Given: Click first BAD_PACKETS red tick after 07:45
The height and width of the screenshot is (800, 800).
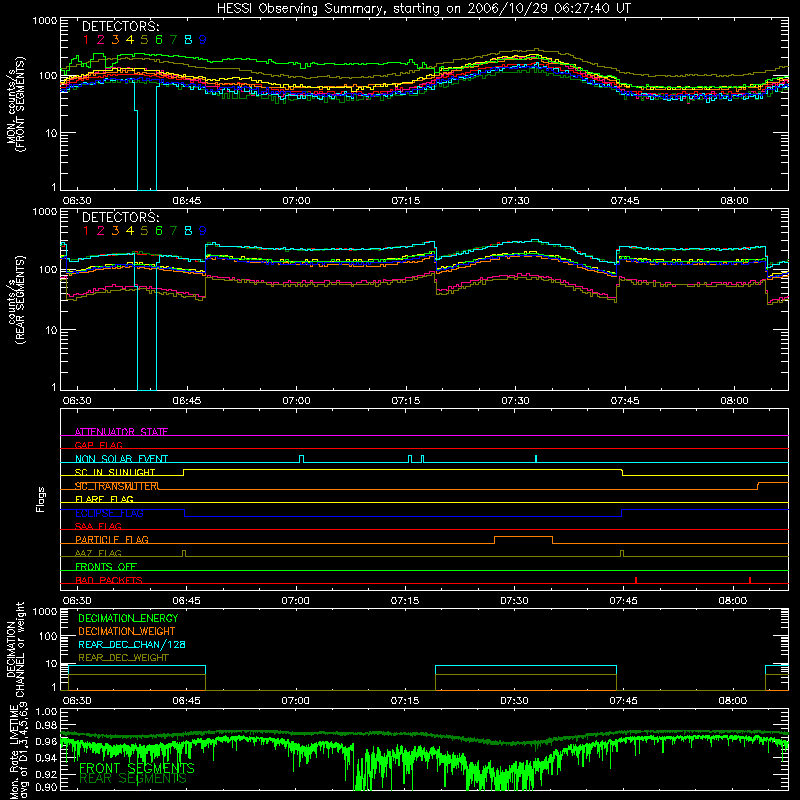Looking at the screenshot, I should 636,580.
